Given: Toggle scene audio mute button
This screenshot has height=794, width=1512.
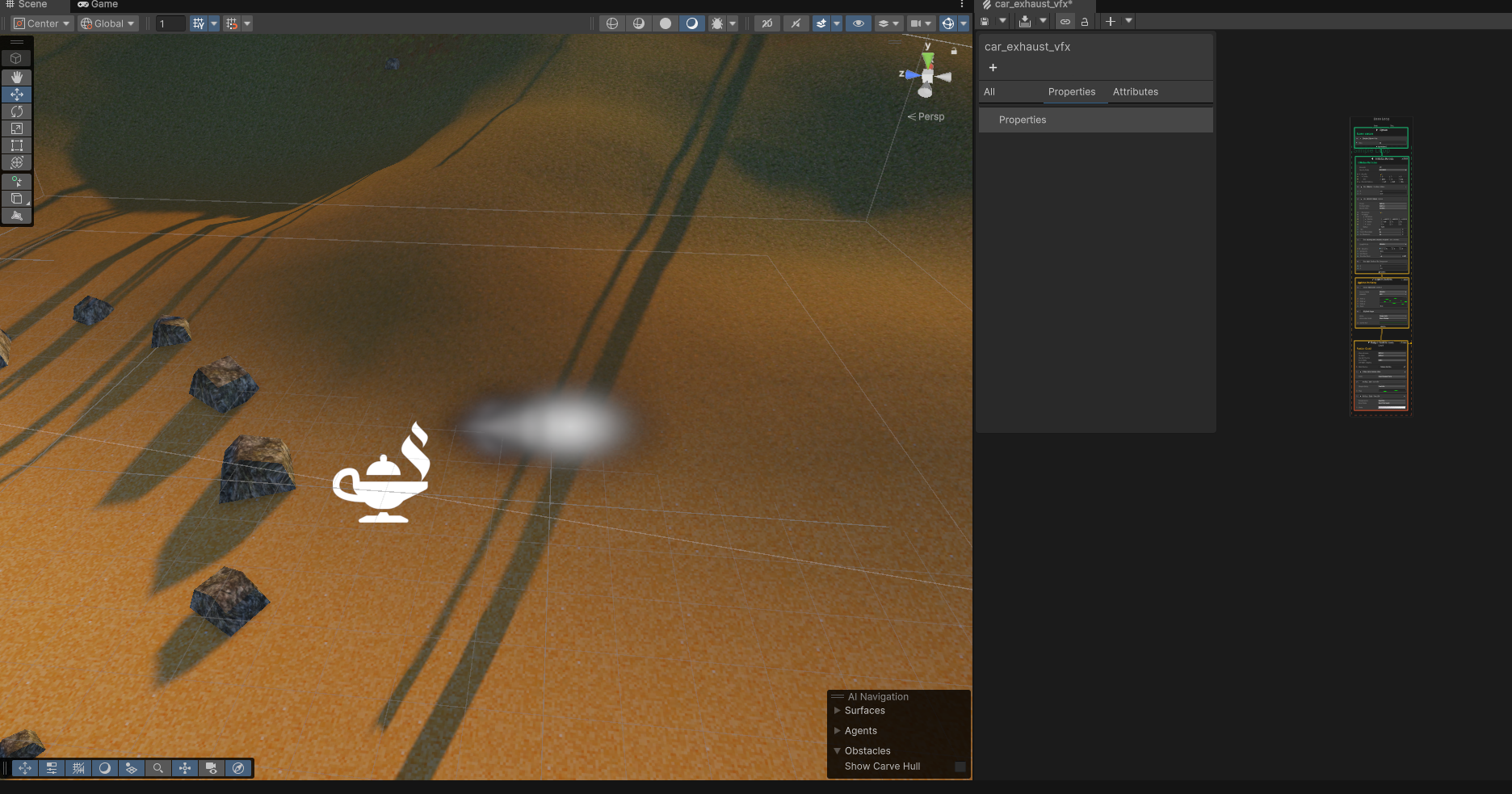Looking at the screenshot, I should pyautogui.click(x=796, y=23).
